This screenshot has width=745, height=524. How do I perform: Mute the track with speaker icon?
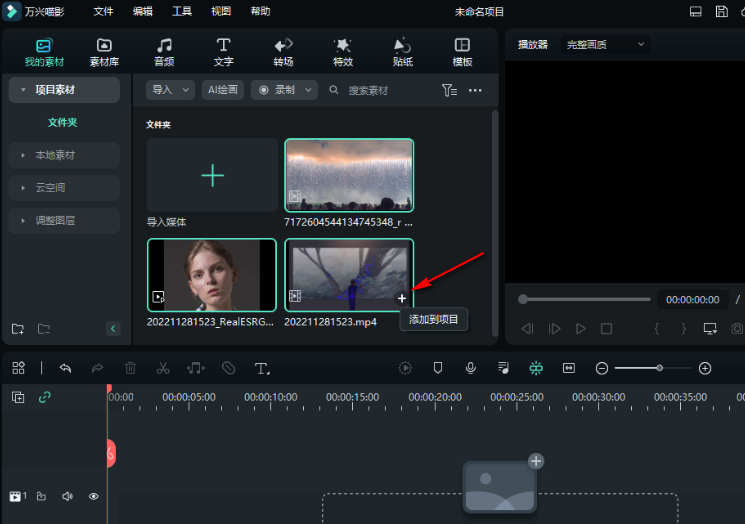[67, 496]
